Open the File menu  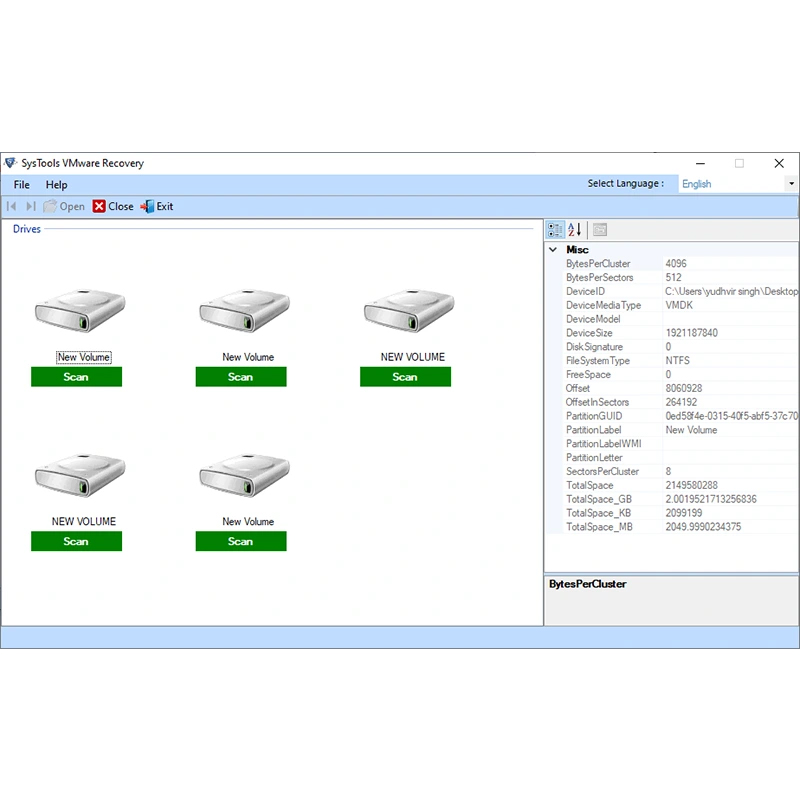tap(21, 185)
